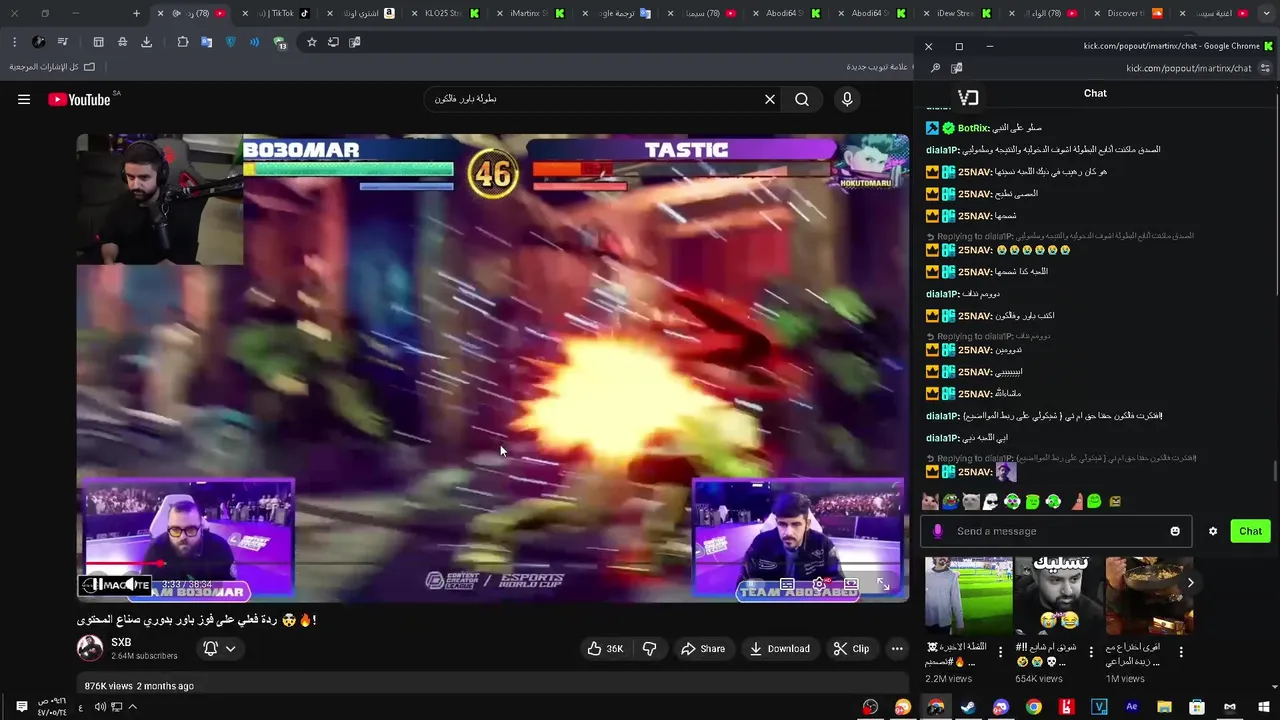Image resolution: width=1280 pixels, height=720 pixels.
Task: Open the extensions puzzle icon
Action: [x=182, y=42]
